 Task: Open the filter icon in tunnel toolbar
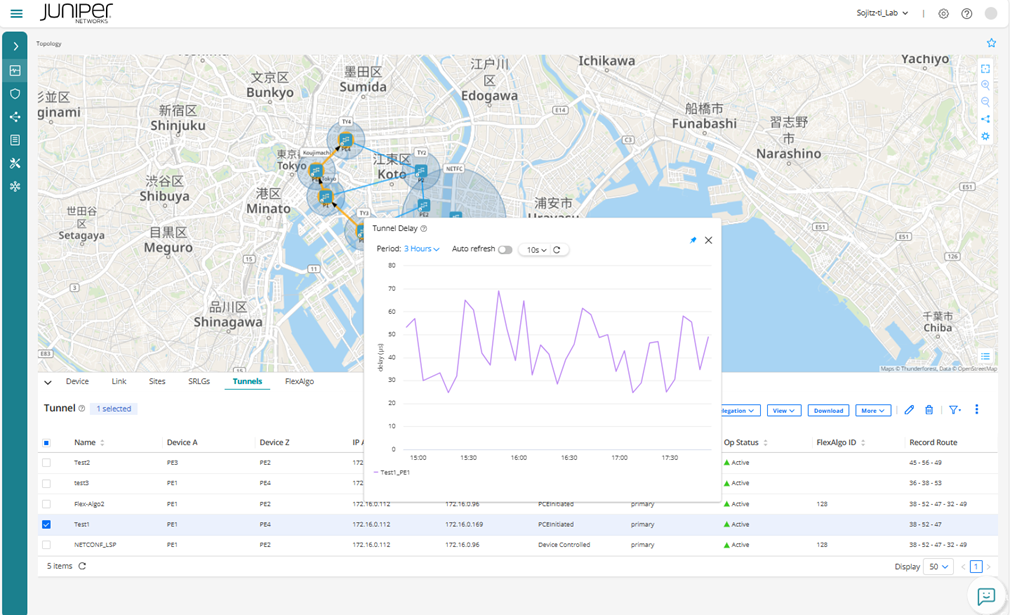pyautogui.click(x=955, y=410)
